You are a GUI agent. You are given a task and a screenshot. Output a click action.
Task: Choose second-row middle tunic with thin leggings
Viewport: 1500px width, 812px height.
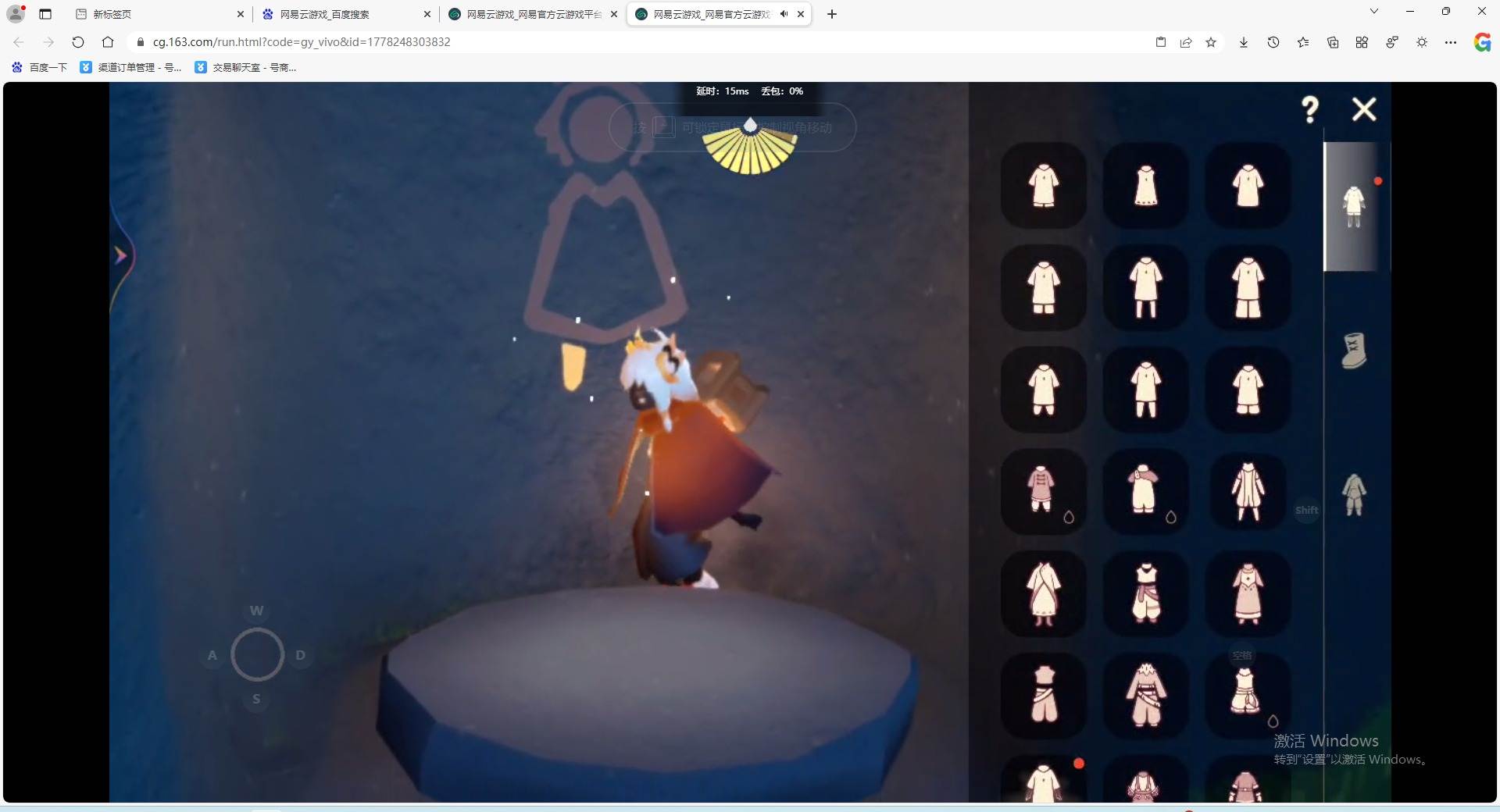1146,287
